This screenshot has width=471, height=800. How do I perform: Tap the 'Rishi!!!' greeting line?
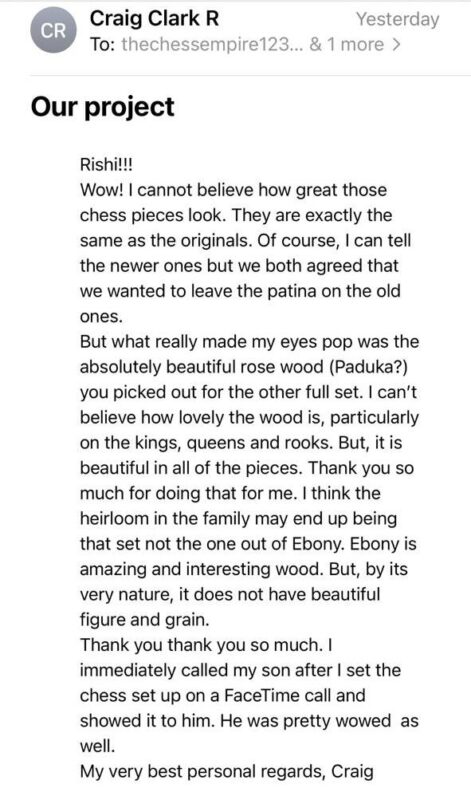(106, 165)
